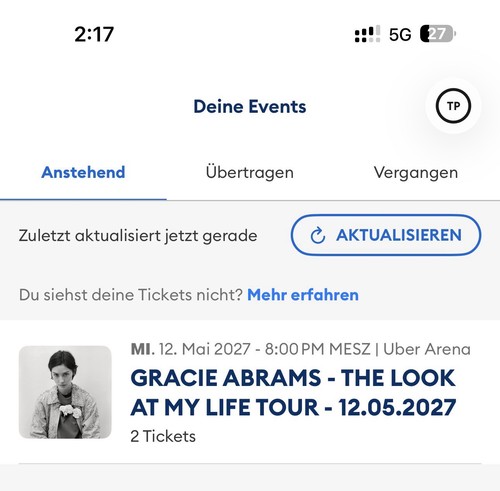500x491 pixels.
Task: Open the Gracie Abrams tour event title
Action: click(293, 392)
